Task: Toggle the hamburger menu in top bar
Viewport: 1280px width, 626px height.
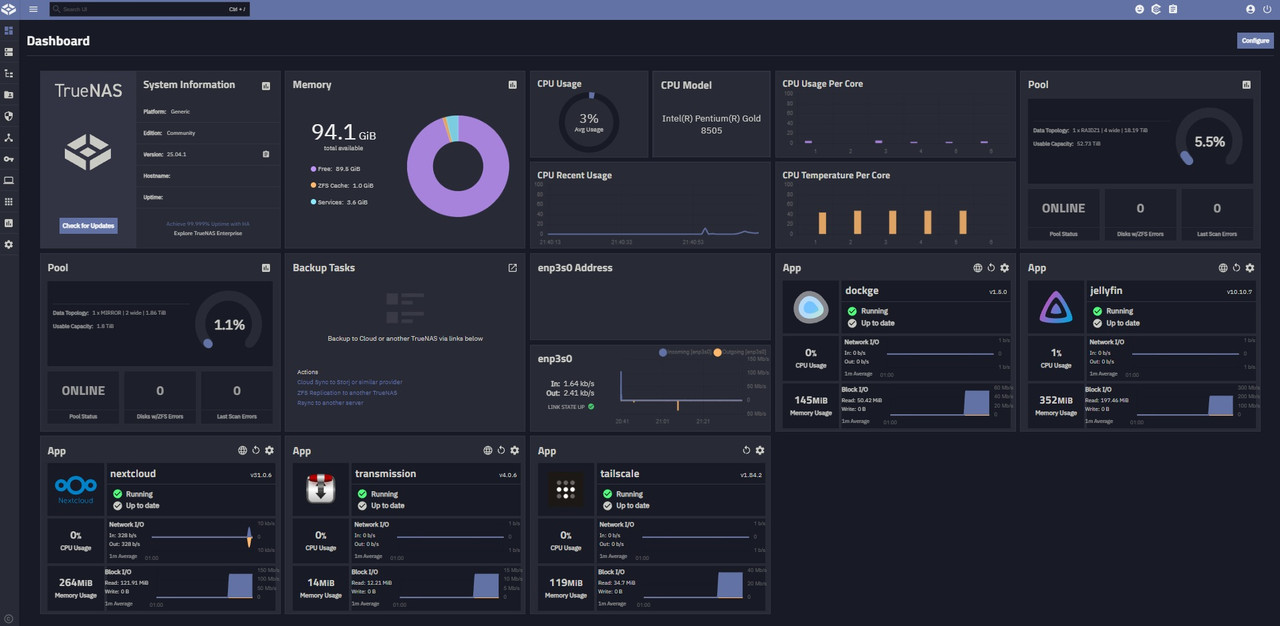Action: (33, 9)
